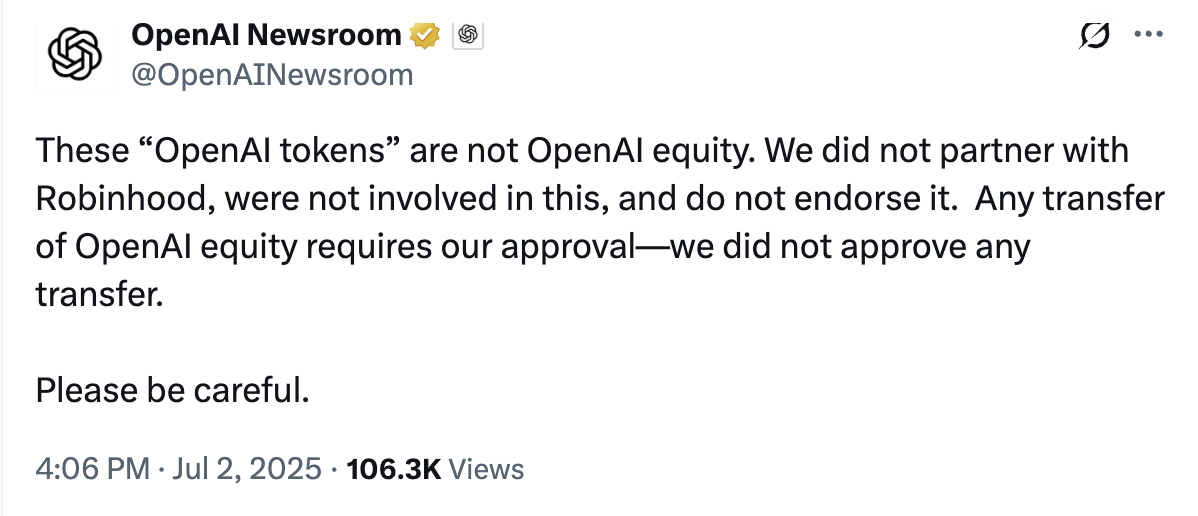
Task: Click the 106.3K view count number
Action: click(392, 469)
